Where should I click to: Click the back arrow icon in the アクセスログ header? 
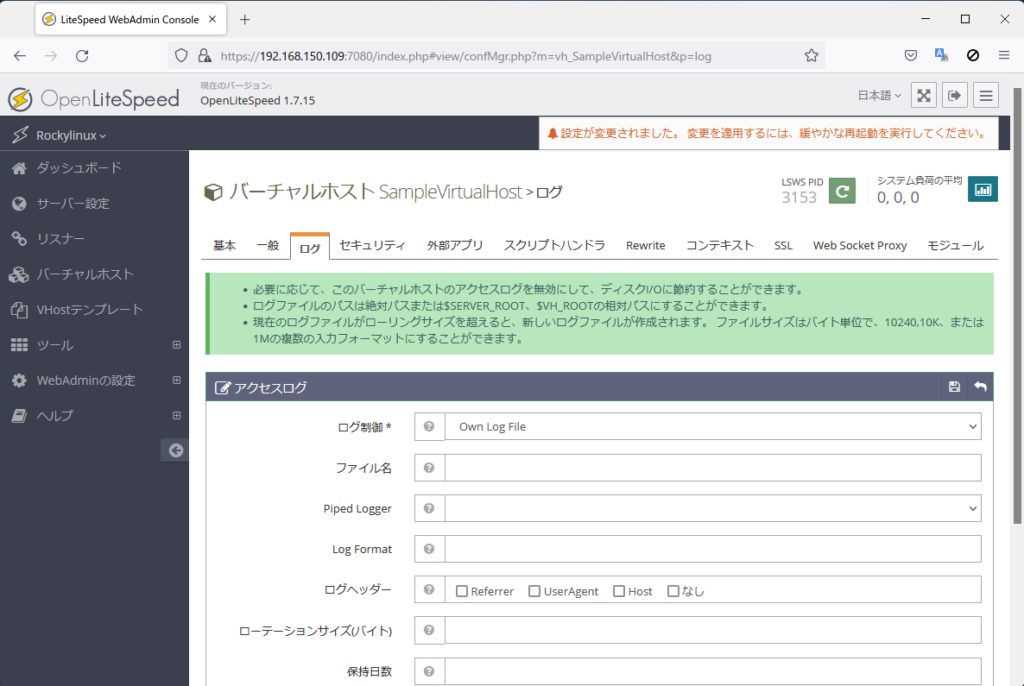(x=980, y=387)
